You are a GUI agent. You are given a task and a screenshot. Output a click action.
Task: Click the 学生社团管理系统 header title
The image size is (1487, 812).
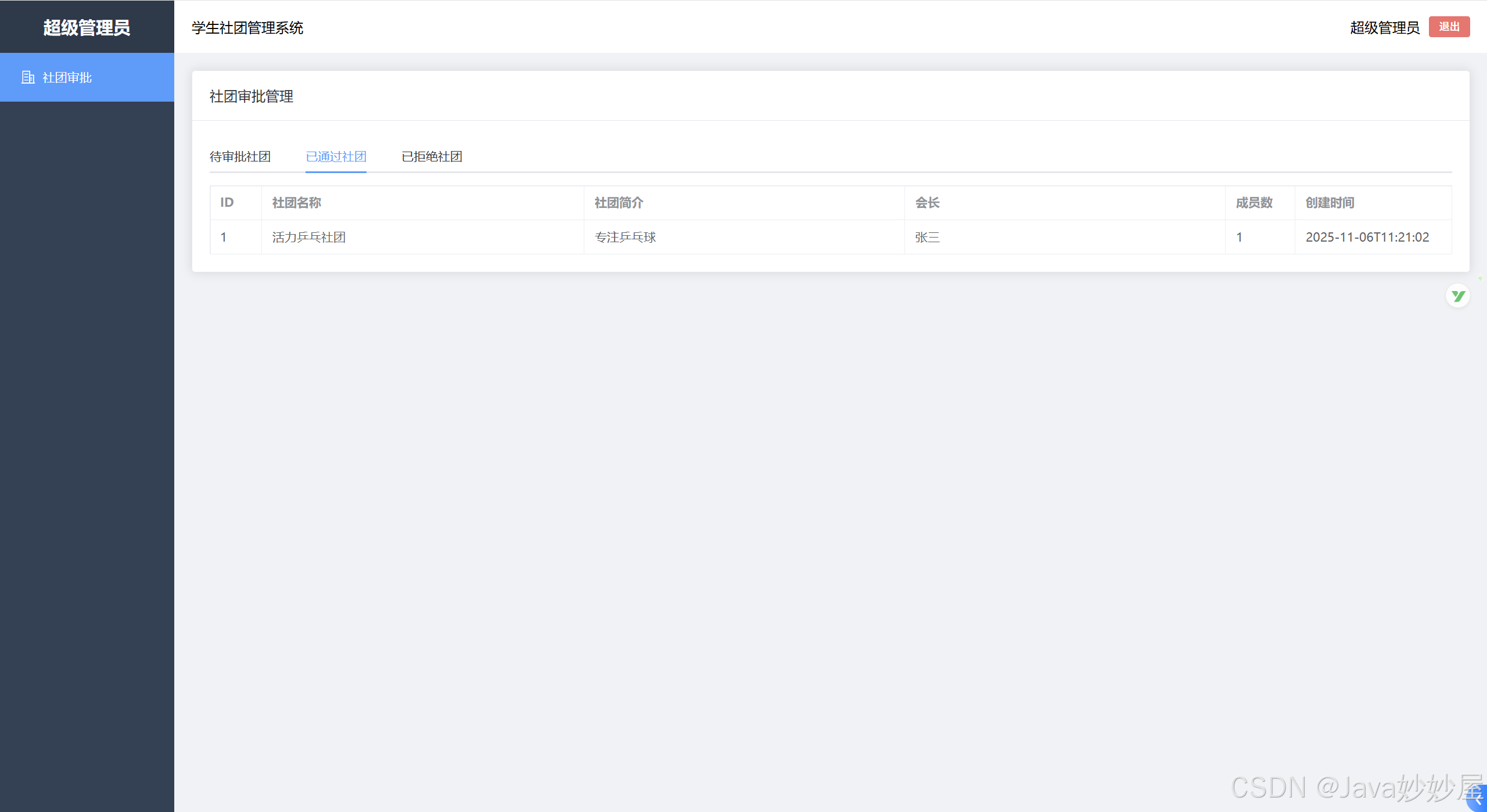coord(247,28)
